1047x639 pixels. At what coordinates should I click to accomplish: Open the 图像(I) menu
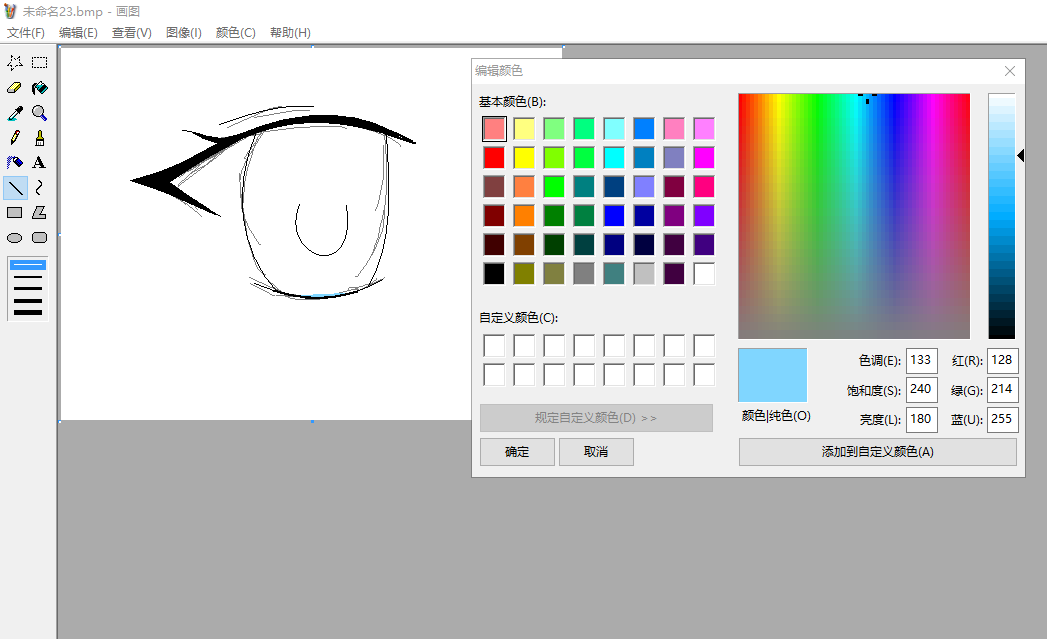(184, 33)
